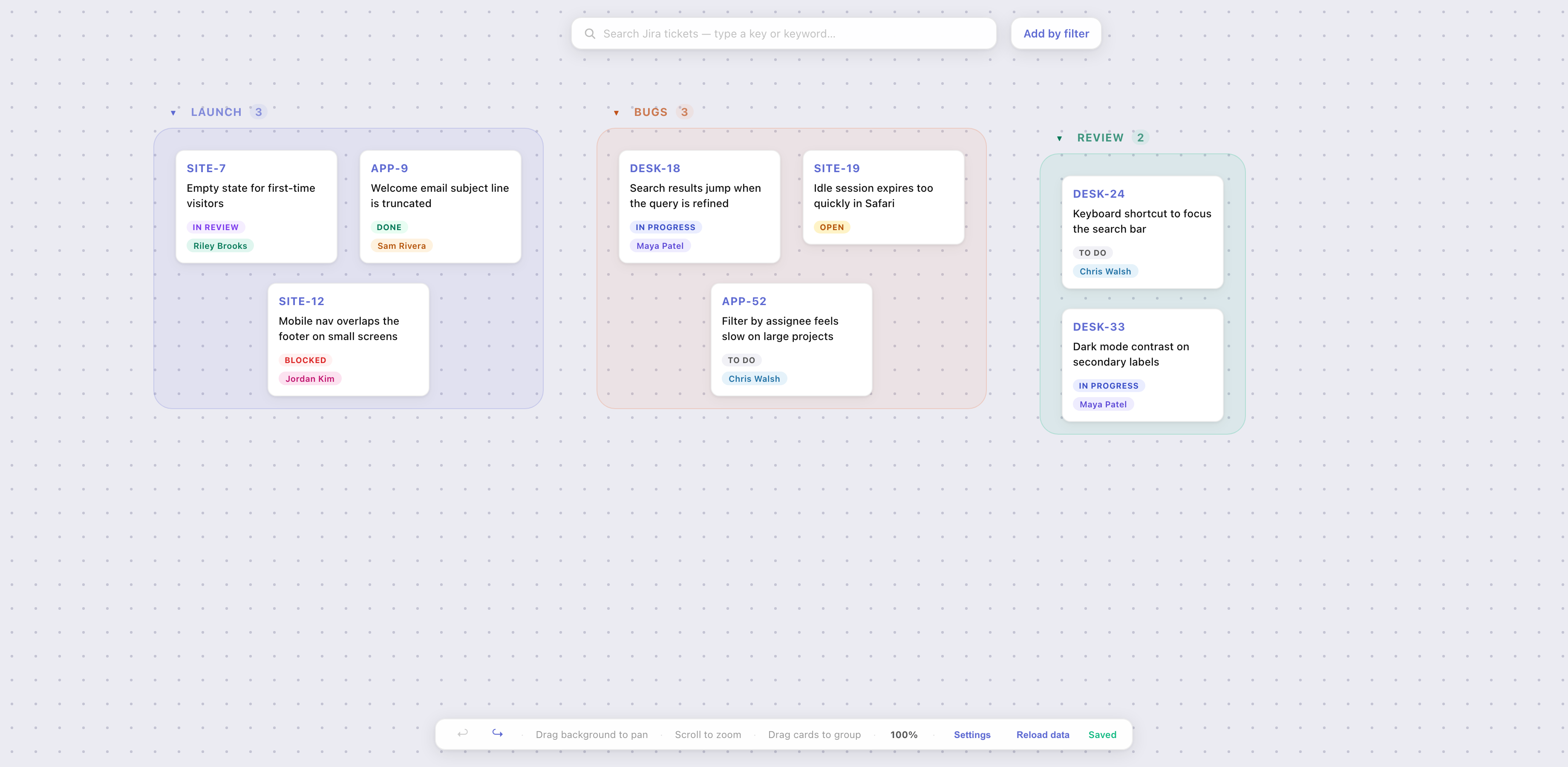Viewport: 1568px width, 767px height.
Task: Click the undo arrow icon
Action: [463, 733]
